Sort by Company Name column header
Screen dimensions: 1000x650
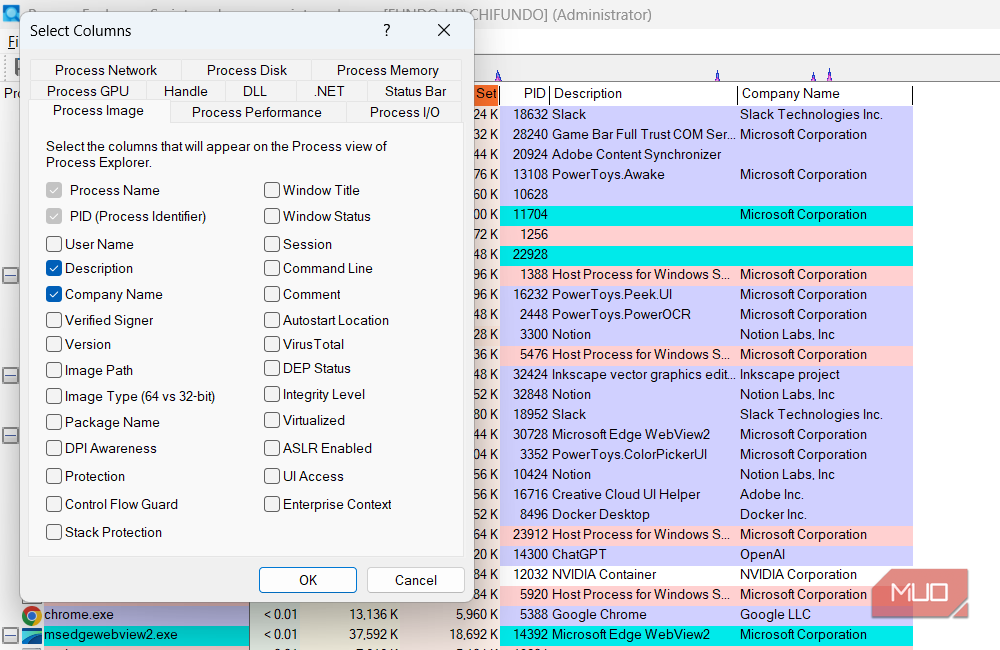coord(825,94)
